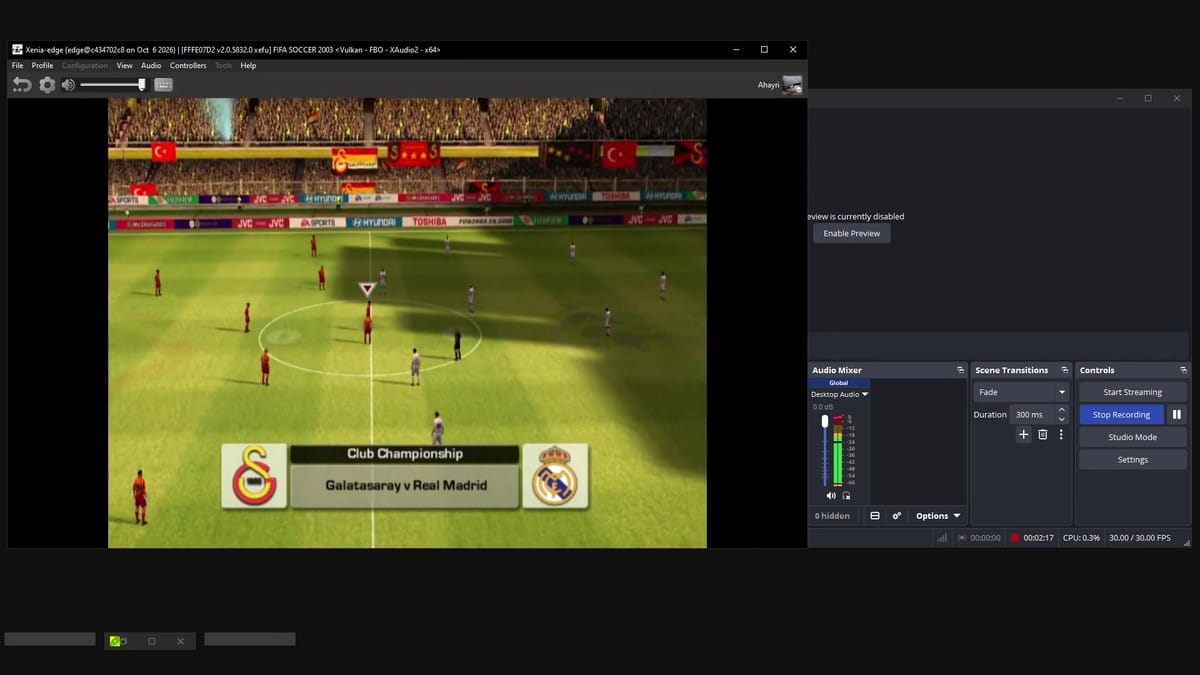The width and height of the screenshot is (1200, 675).
Task: Pause the OBS recording
Action: (x=1176, y=414)
